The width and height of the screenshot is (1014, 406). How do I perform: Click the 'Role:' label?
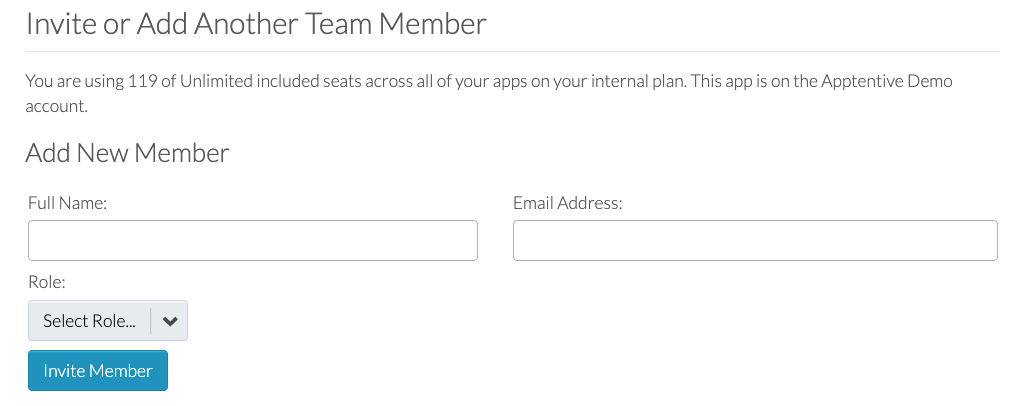pyautogui.click(x=47, y=283)
